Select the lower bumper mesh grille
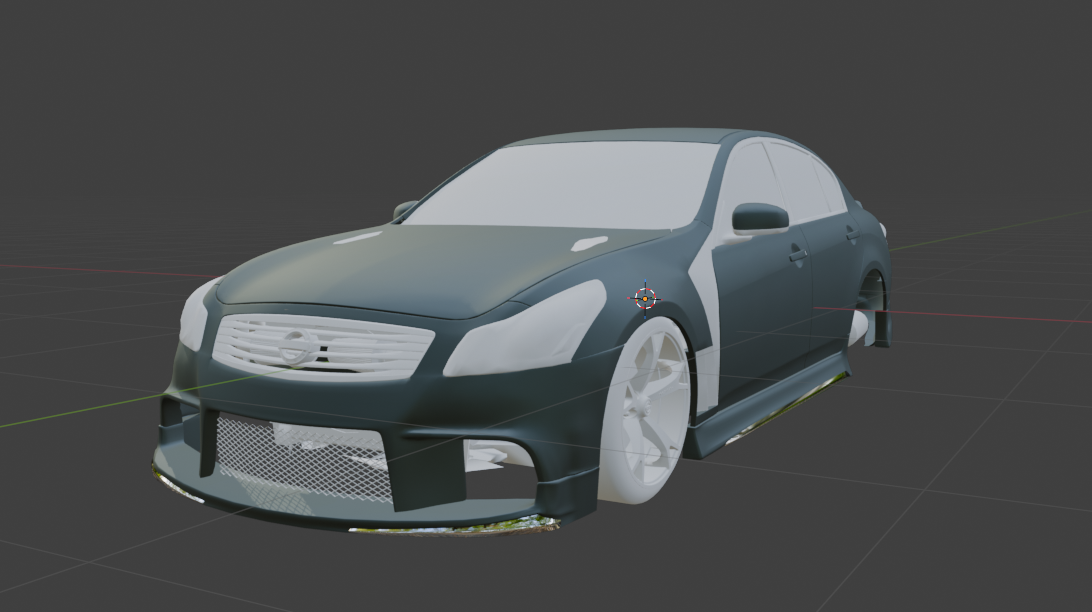 click(303, 456)
